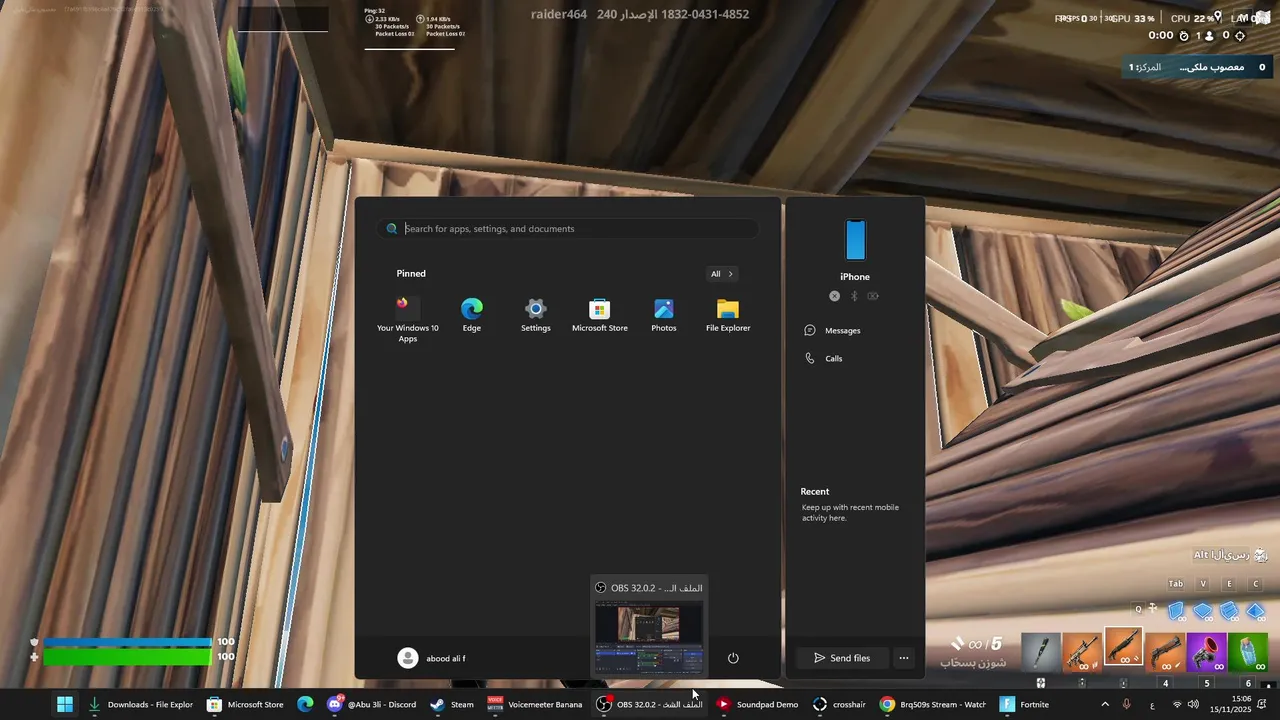
Task: Click the blue shield bar
Action: pyautogui.click(x=127, y=642)
